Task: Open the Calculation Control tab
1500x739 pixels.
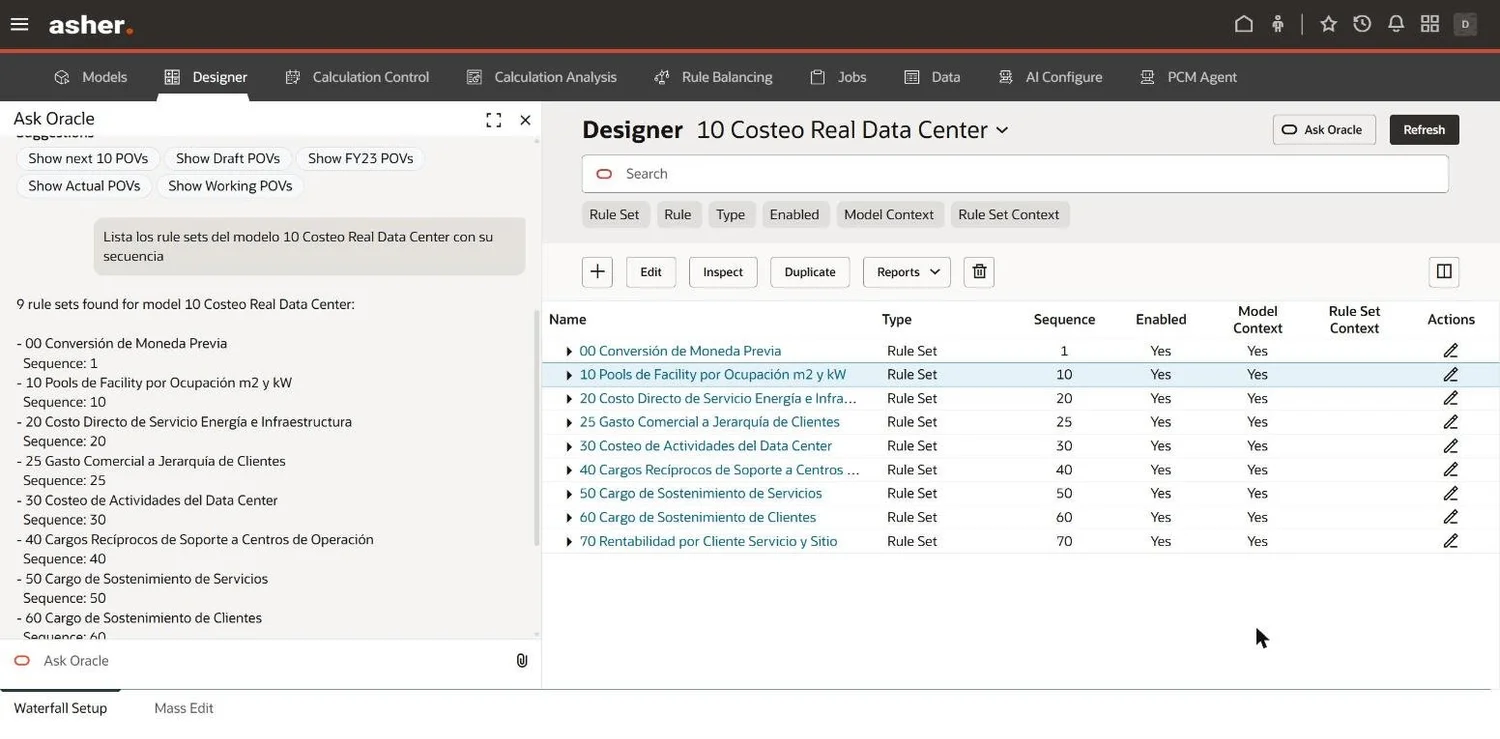Action: (357, 77)
